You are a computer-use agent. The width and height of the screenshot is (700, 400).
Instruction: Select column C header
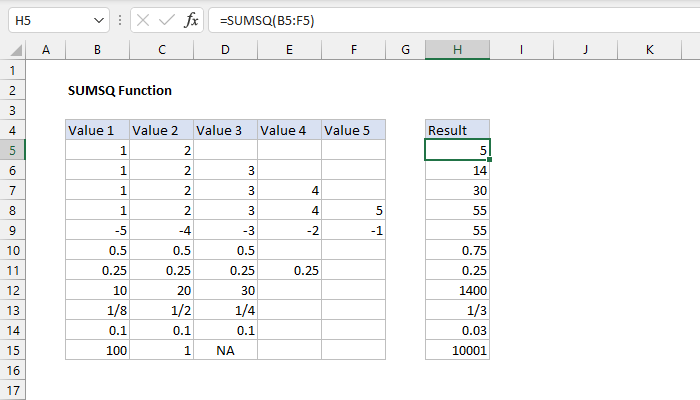(162, 50)
